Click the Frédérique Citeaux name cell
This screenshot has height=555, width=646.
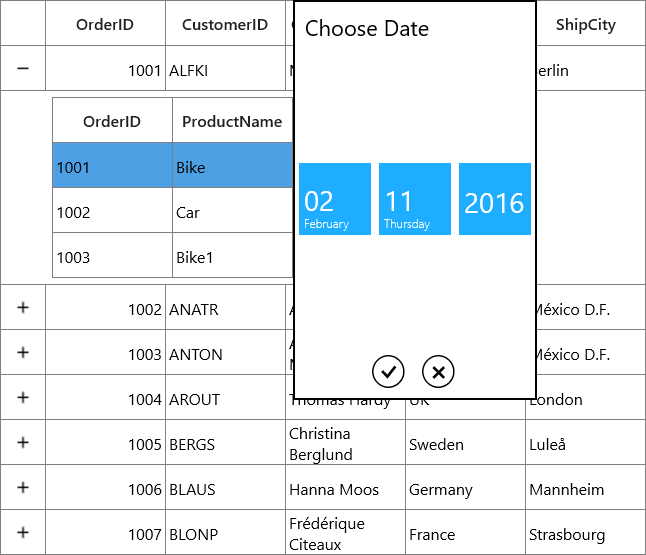click(x=345, y=532)
